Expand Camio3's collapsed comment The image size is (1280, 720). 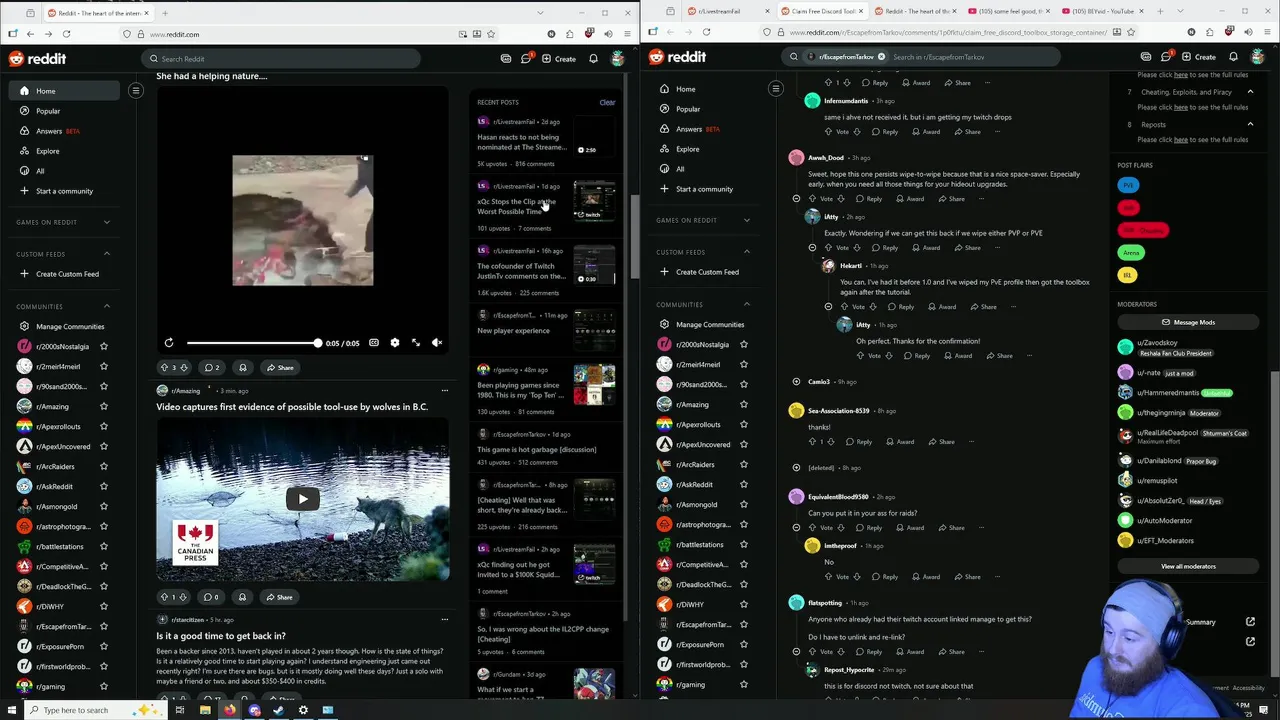tap(796, 382)
